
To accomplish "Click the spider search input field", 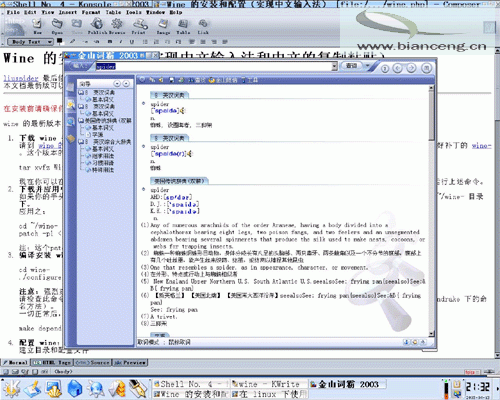I will click(x=214, y=66).
